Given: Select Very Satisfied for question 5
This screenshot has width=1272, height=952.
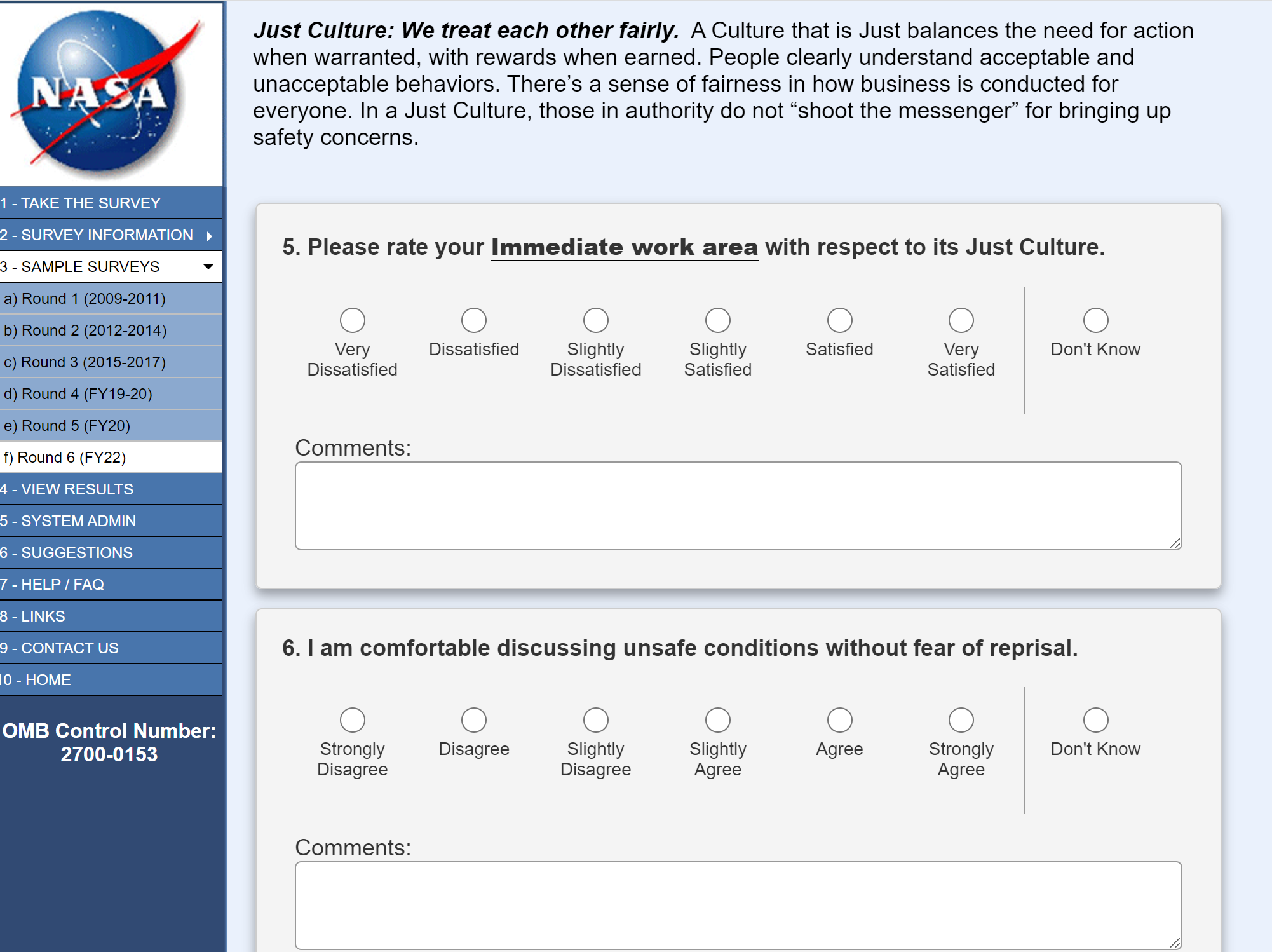Looking at the screenshot, I should coord(961,320).
